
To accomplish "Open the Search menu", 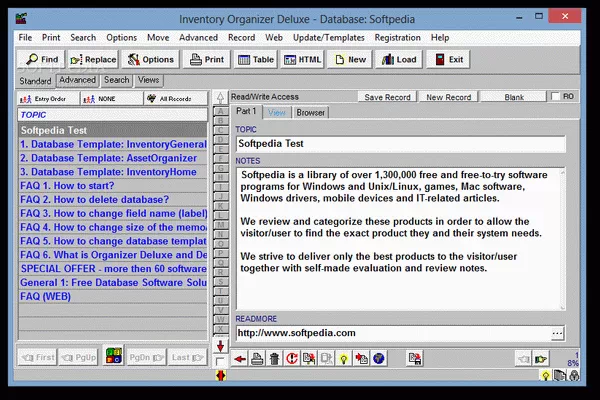I will [83, 38].
